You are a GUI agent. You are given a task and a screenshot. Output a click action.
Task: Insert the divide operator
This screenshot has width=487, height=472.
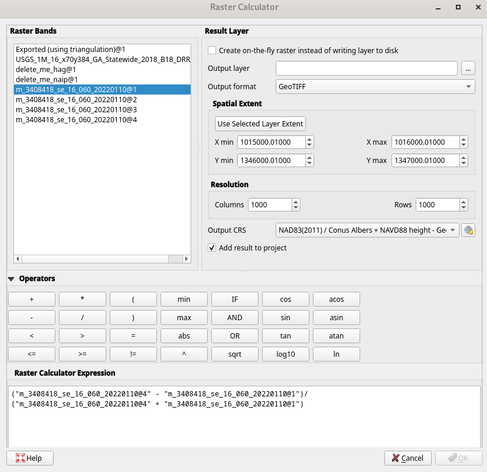[82, 318]
